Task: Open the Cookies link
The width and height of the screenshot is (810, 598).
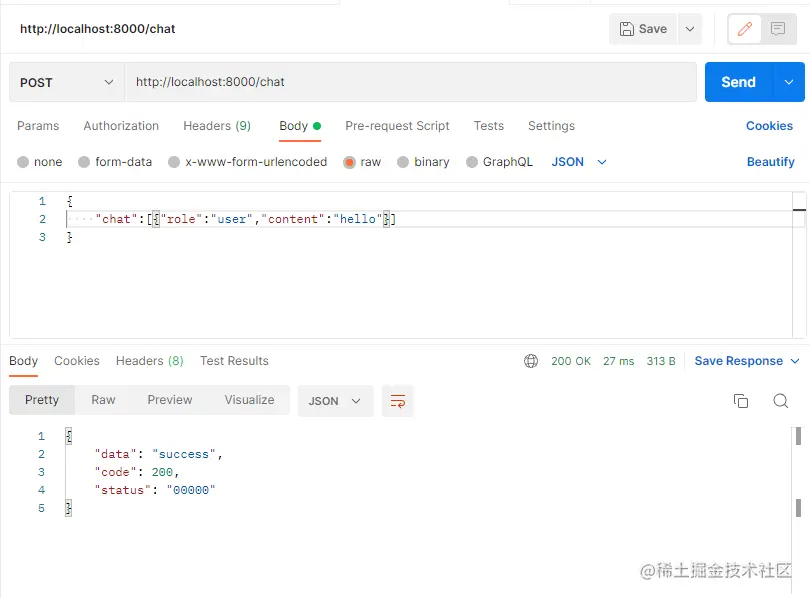Action: (x=769, y=126)
